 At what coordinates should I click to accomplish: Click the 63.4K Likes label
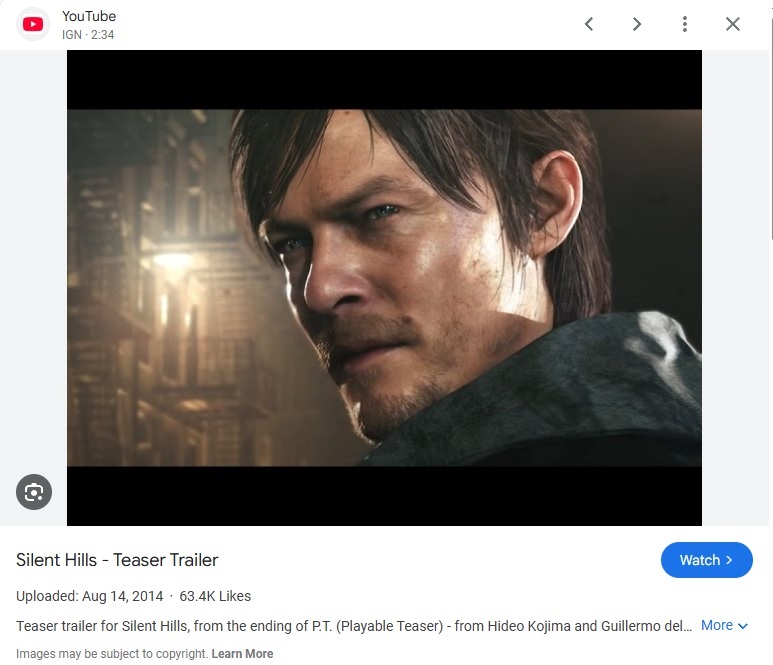click(x=215, y=595)
